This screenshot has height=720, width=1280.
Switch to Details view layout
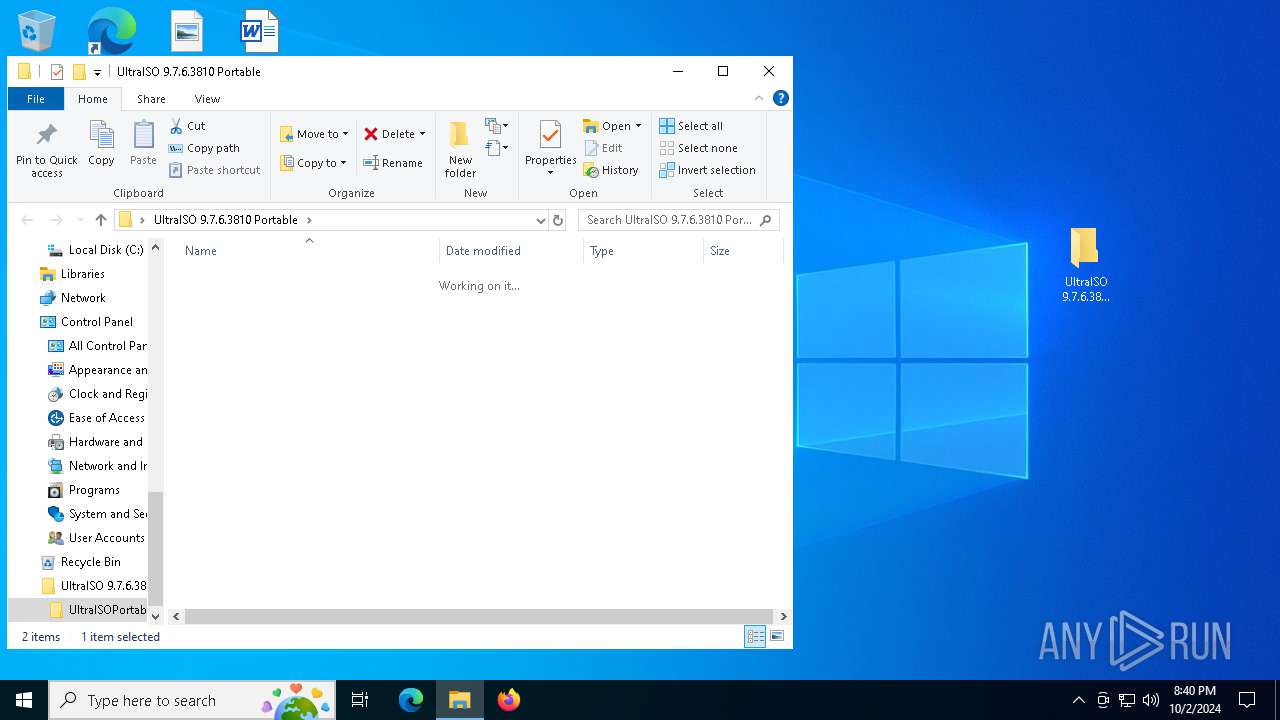coord(755,636)
